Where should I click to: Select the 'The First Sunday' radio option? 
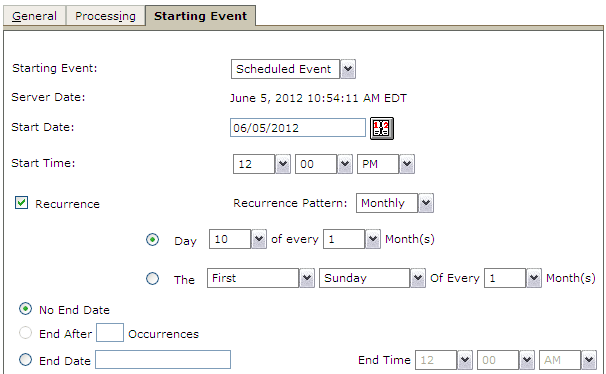[152, 278]
